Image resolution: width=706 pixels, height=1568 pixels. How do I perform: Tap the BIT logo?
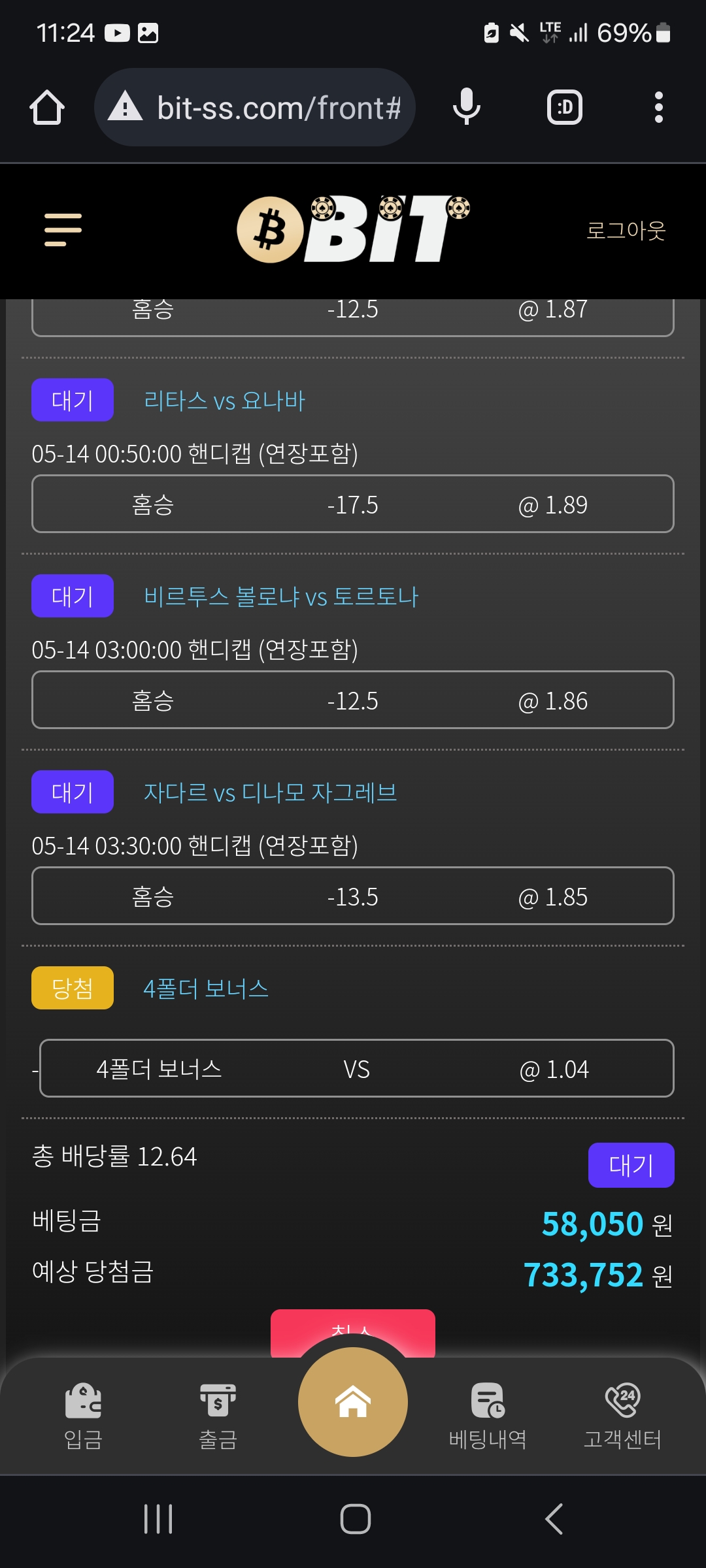[353, 229]
